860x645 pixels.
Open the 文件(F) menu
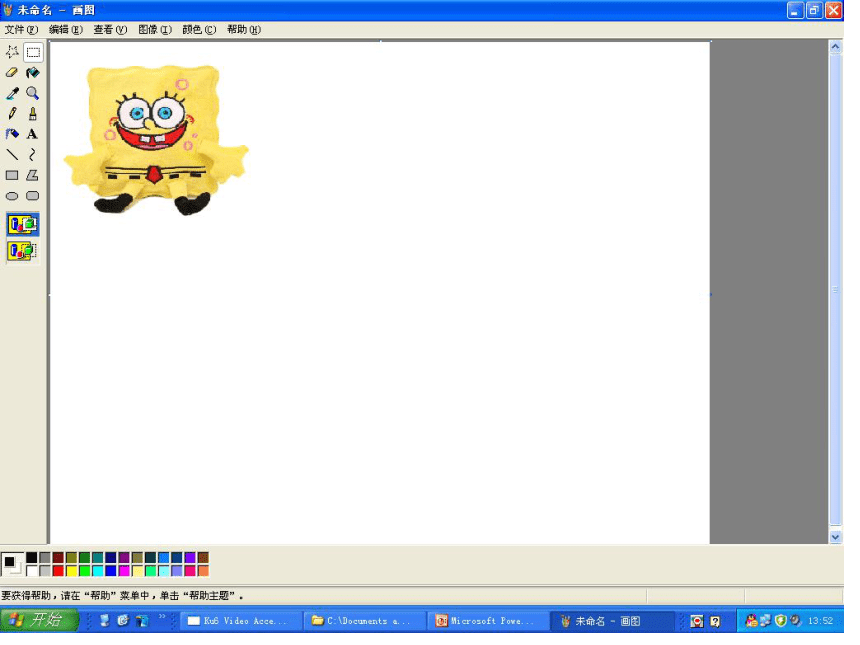point(21,30)
